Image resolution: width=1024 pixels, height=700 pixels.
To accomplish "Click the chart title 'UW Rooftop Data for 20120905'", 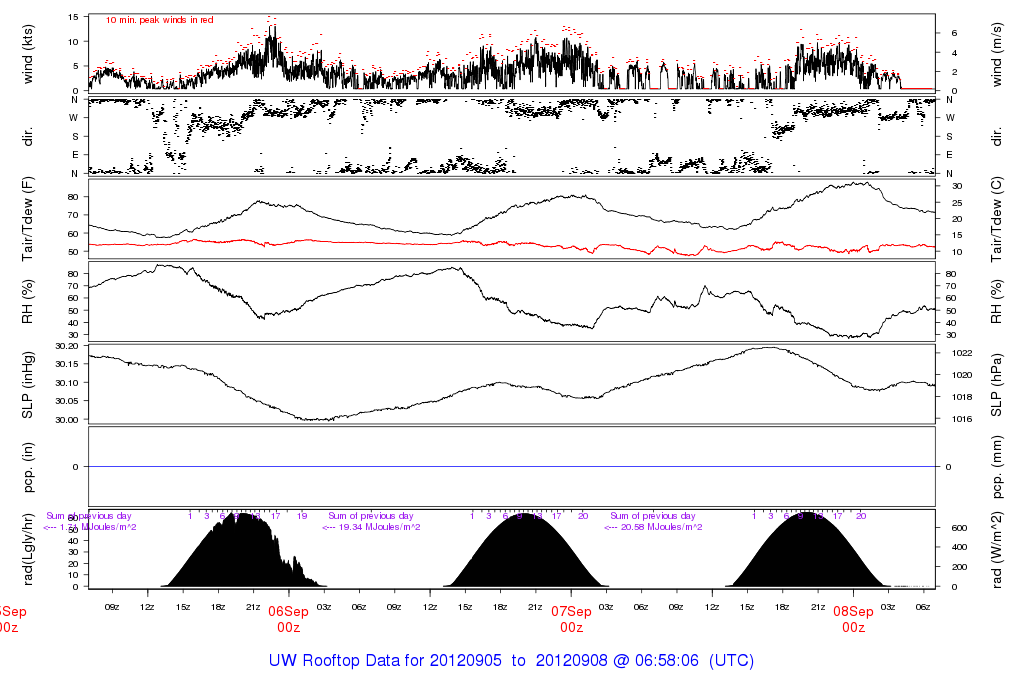I will pos(385,660).
